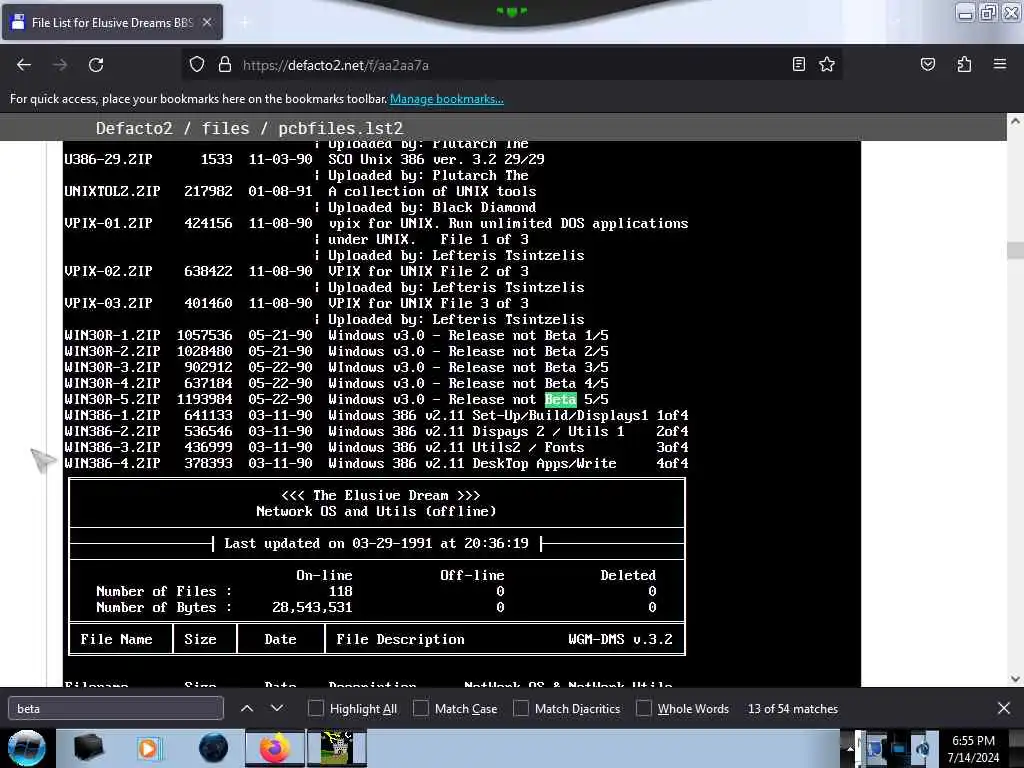
Task: Click the VPIX-01.ZIP file name
Action: click(x=108, y=223)
